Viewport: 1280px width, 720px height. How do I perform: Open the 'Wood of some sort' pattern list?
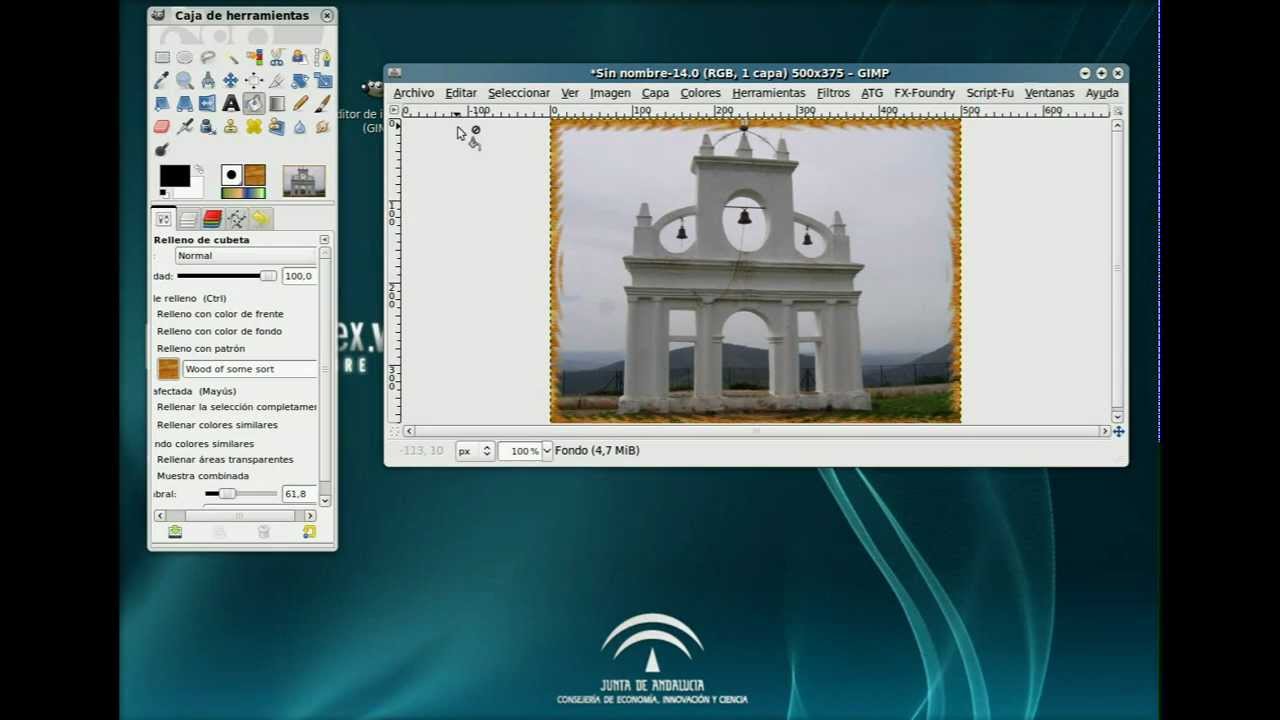click(x=249, y=369)
